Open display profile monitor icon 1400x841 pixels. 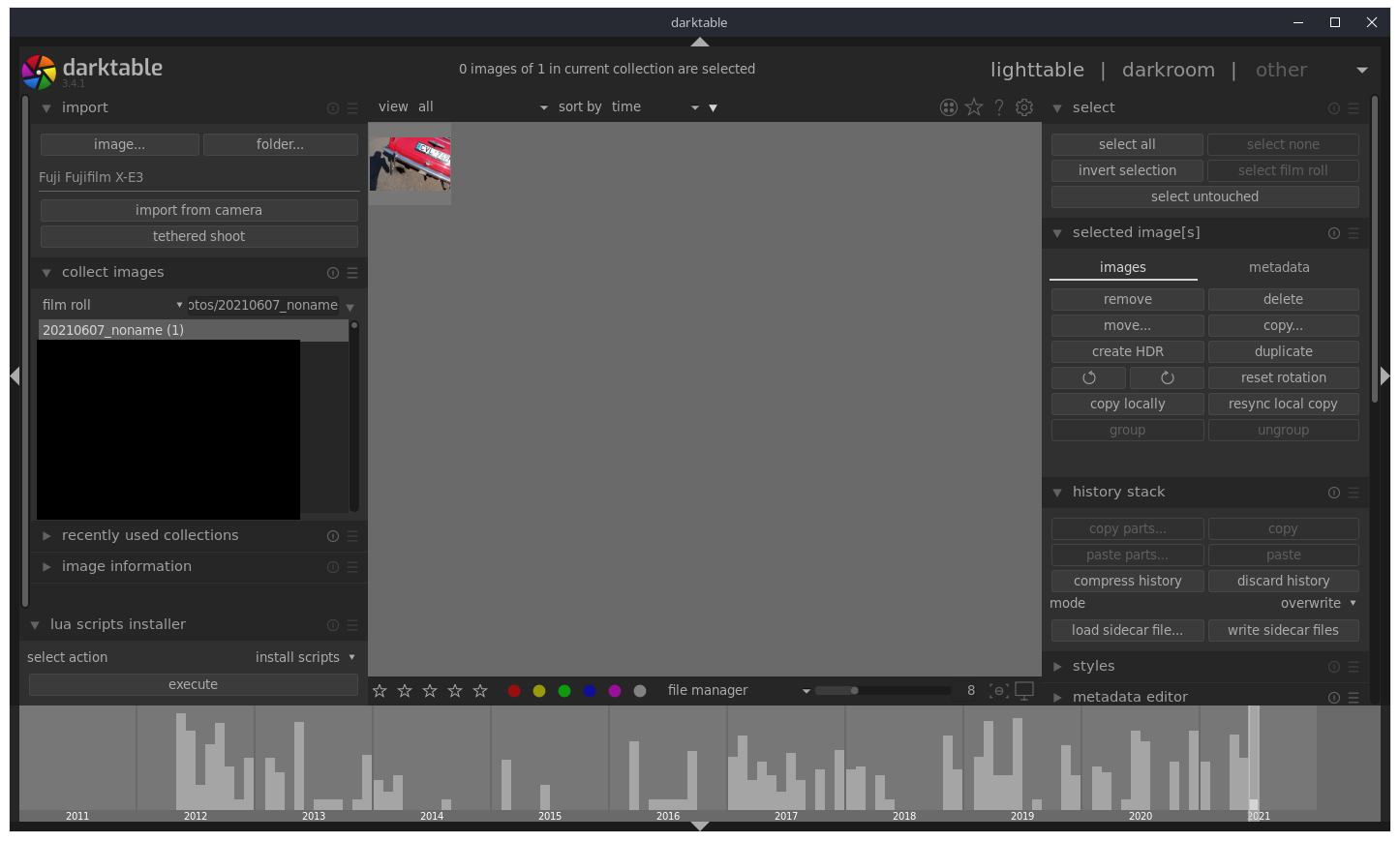(x=1022, y=690)
